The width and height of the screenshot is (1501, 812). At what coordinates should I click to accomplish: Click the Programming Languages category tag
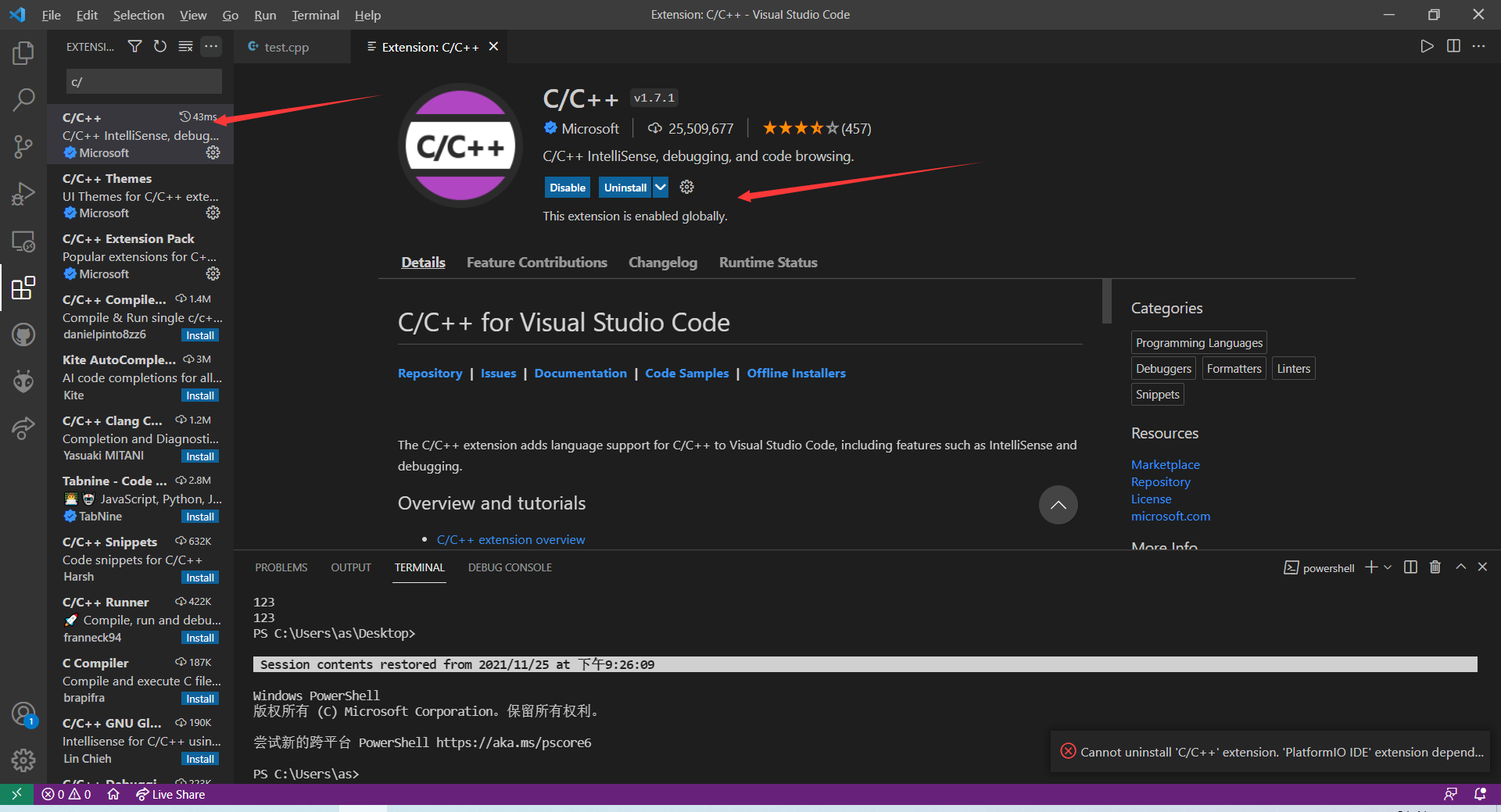1199,342
